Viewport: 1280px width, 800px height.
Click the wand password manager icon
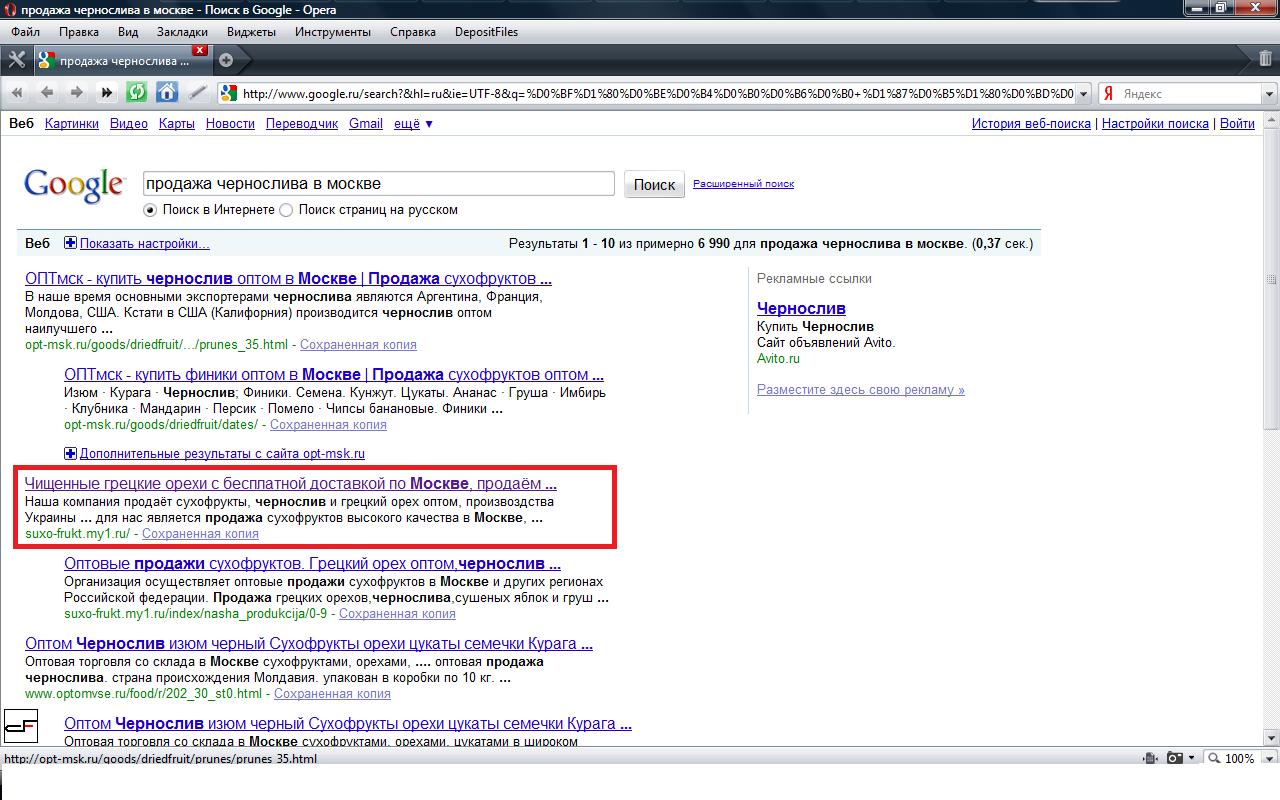[x=197, y=93]
